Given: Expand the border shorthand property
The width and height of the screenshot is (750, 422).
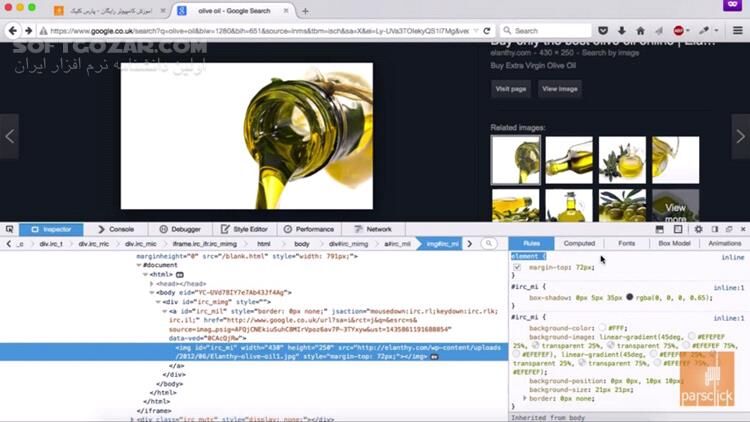Looking at the screenshot, I should pyautogui.click(x=526, y=398).
